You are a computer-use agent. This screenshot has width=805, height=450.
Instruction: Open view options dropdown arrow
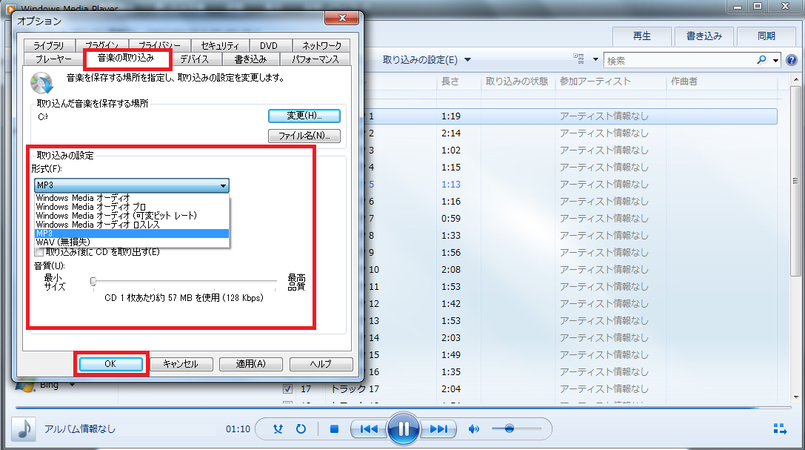click(596, 59)
